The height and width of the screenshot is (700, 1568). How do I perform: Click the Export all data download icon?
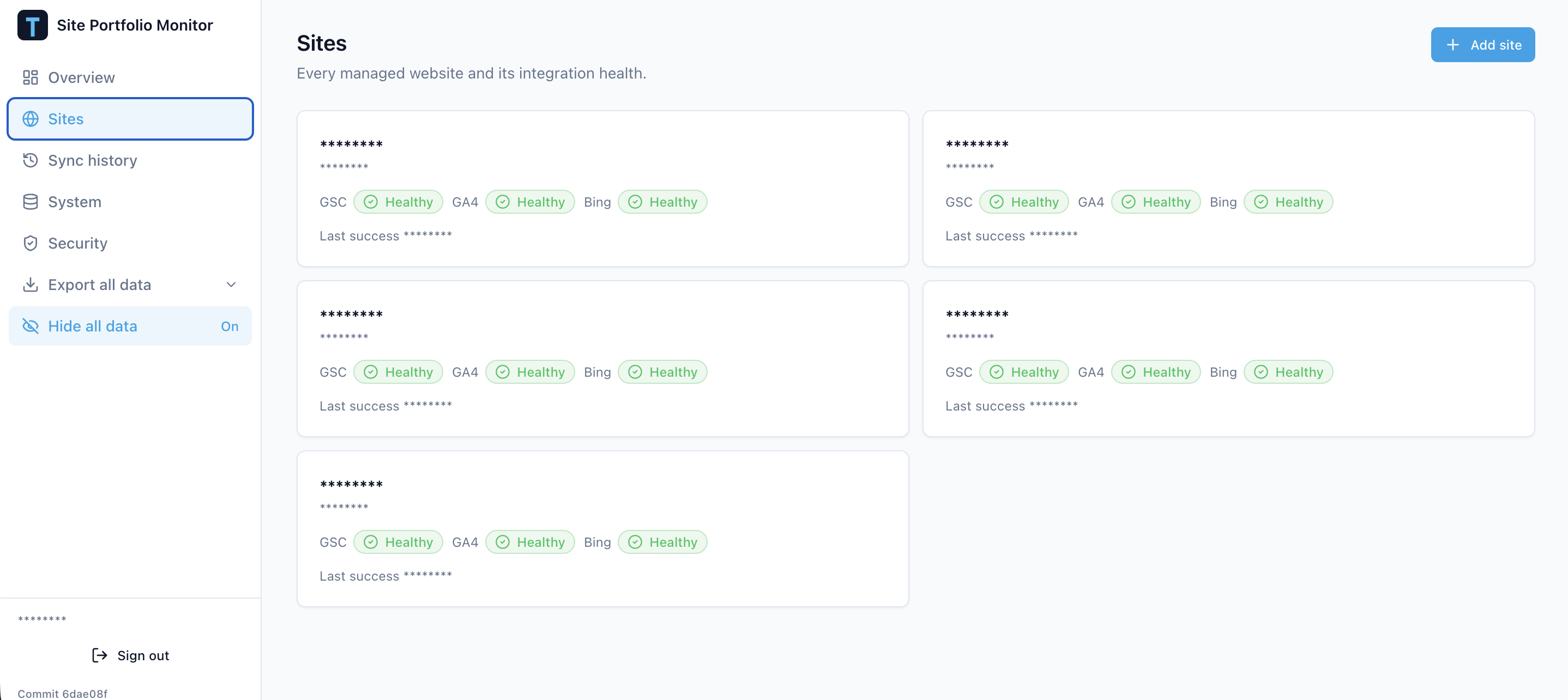[x=31, y=284]
